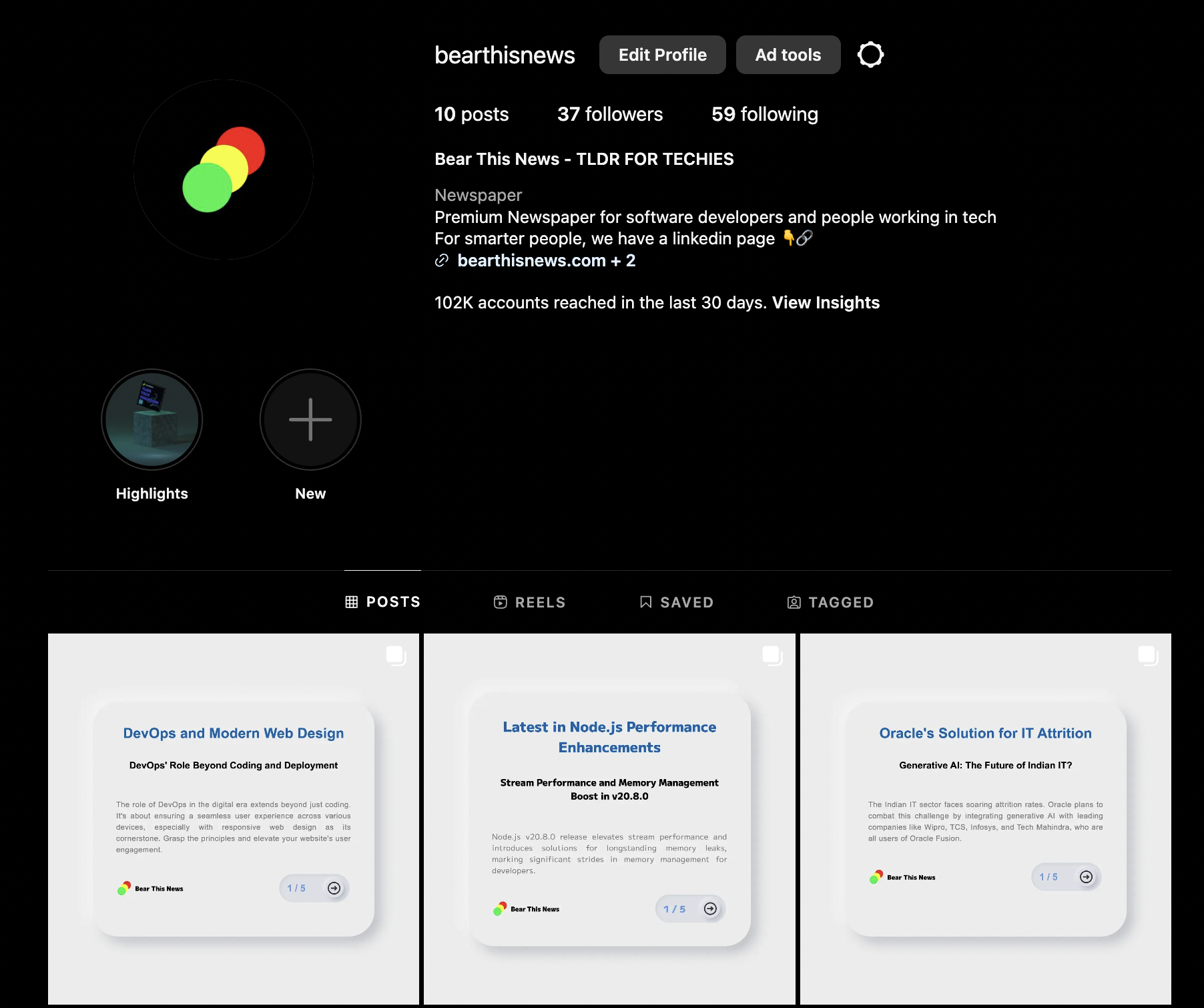1204x1008 pixels.
Task: Click 'Generative AI: The Future of Indian IT?' subtitle
Action: click(986, 765)
